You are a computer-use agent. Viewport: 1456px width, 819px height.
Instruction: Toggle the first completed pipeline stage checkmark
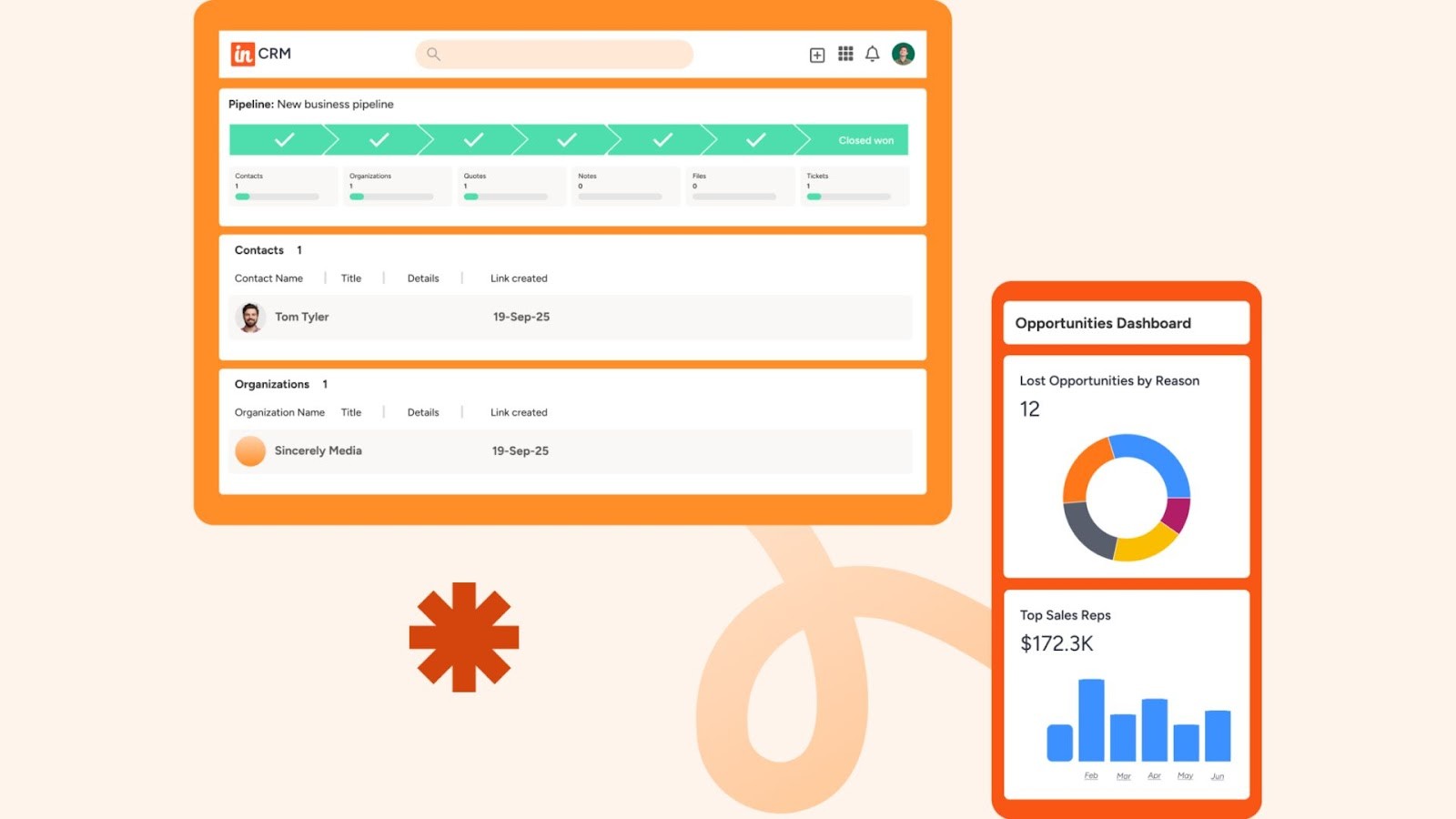point(284,139)
